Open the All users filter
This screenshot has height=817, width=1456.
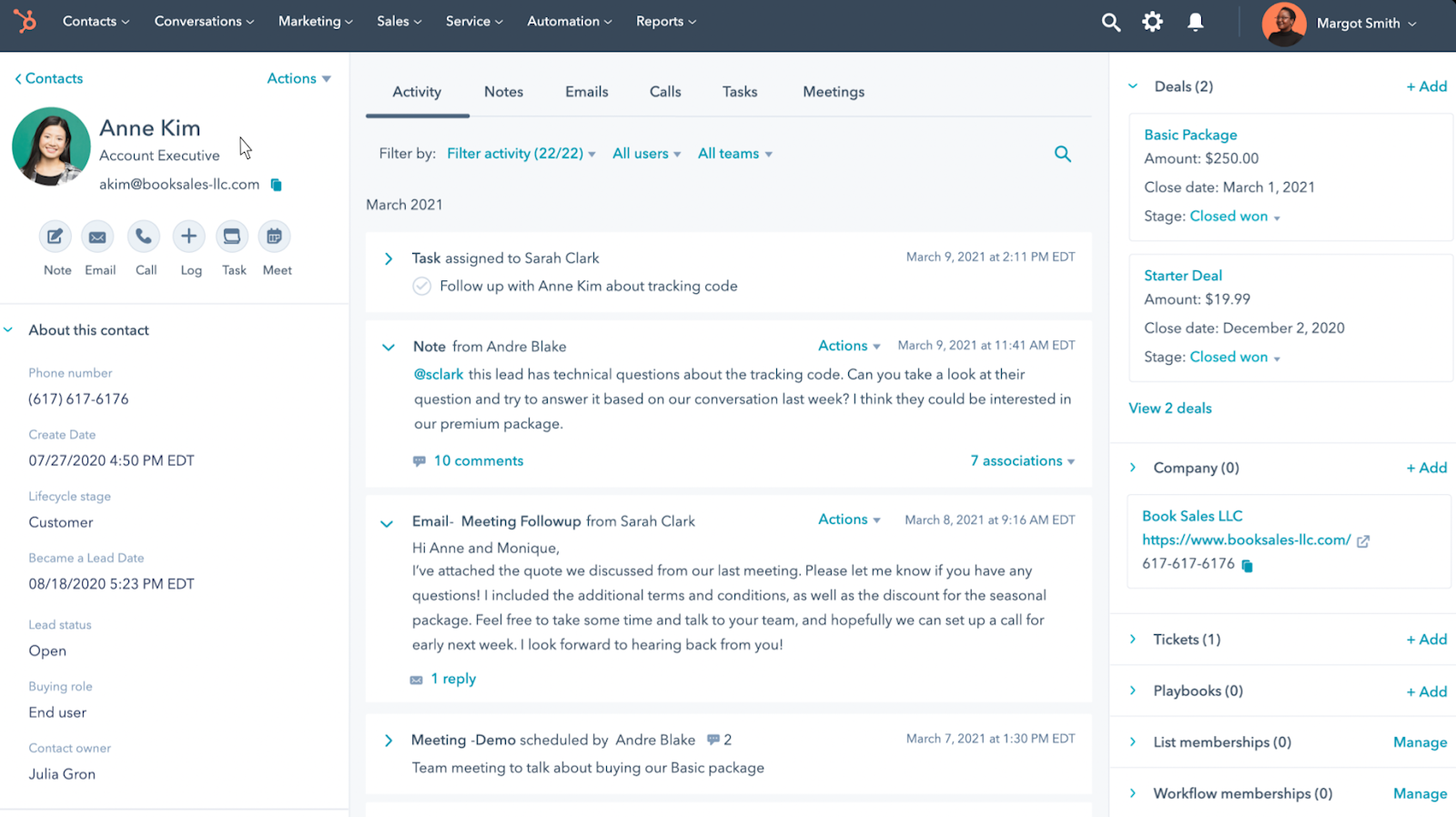click(646, 154)
